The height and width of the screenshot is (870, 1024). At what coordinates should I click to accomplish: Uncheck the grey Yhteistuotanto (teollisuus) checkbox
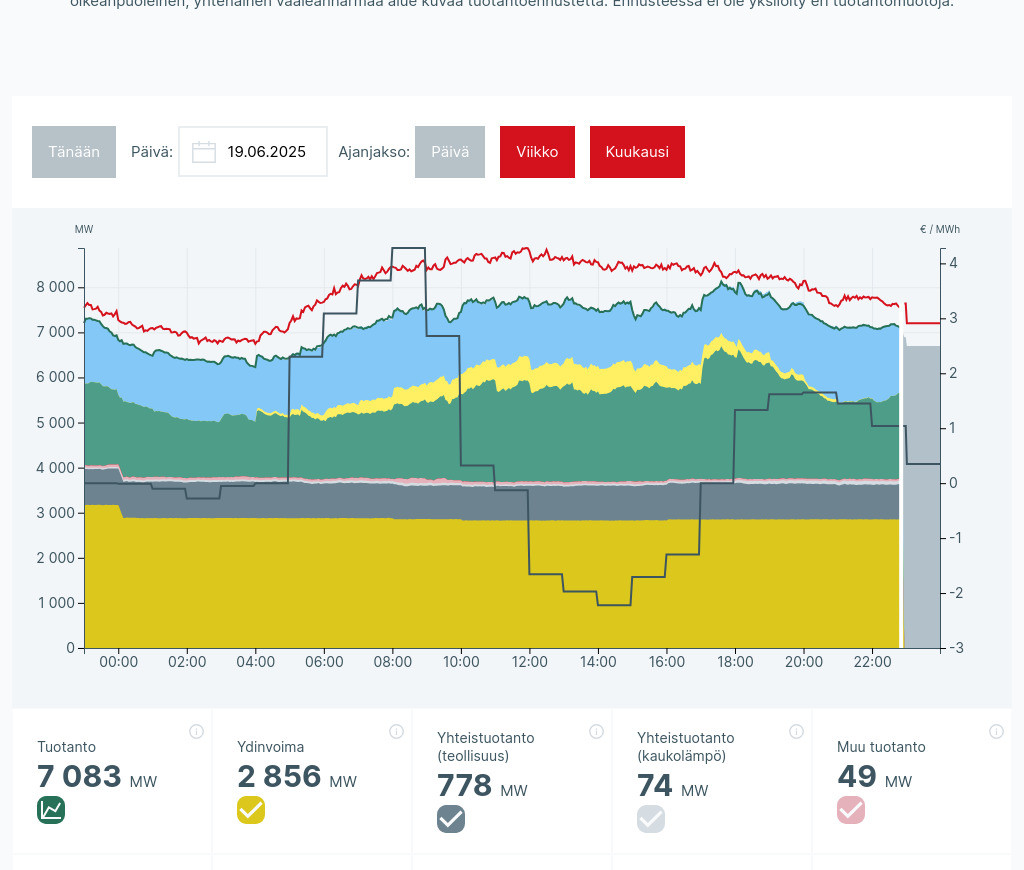click(x=451, y=819)
